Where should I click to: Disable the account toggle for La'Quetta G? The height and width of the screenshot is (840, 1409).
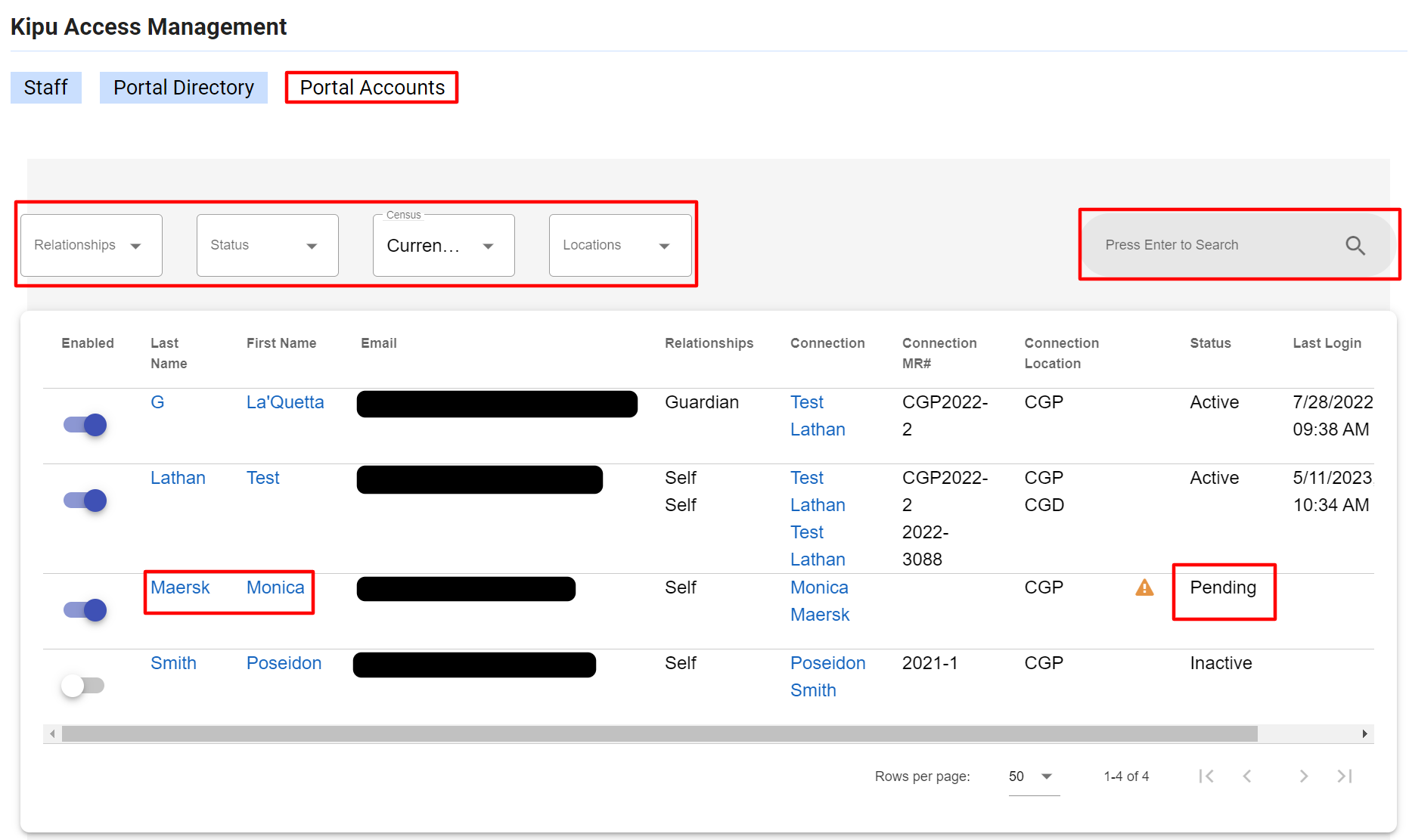pyautogui.click(x=85, y=425)
